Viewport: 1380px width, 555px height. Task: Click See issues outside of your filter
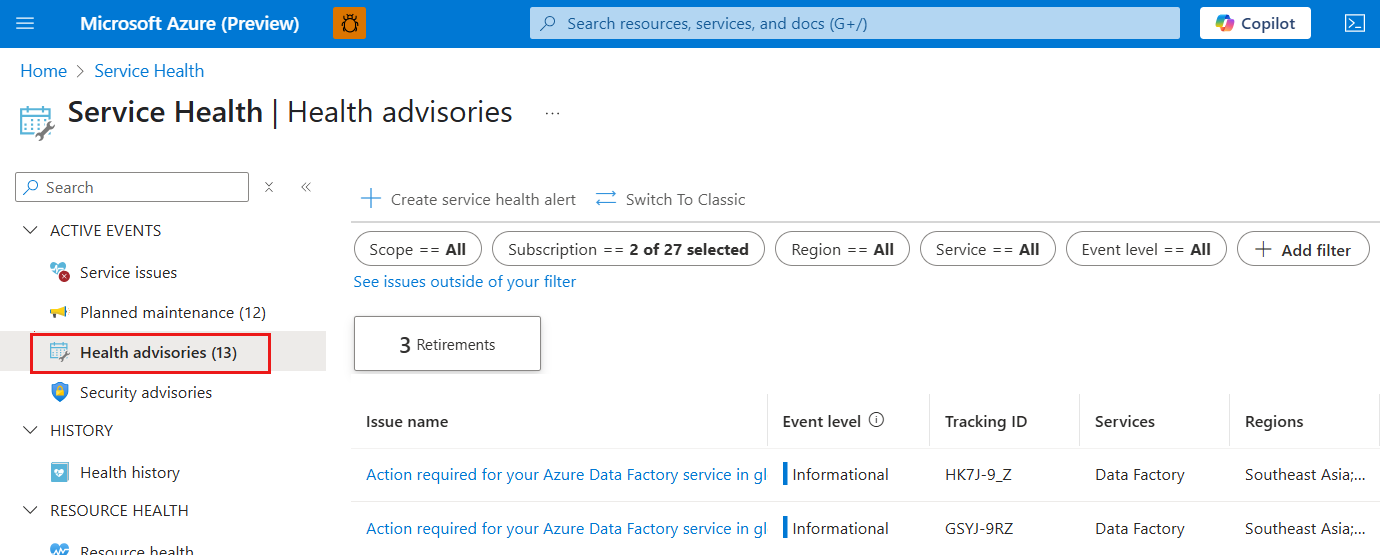(465, 282)
